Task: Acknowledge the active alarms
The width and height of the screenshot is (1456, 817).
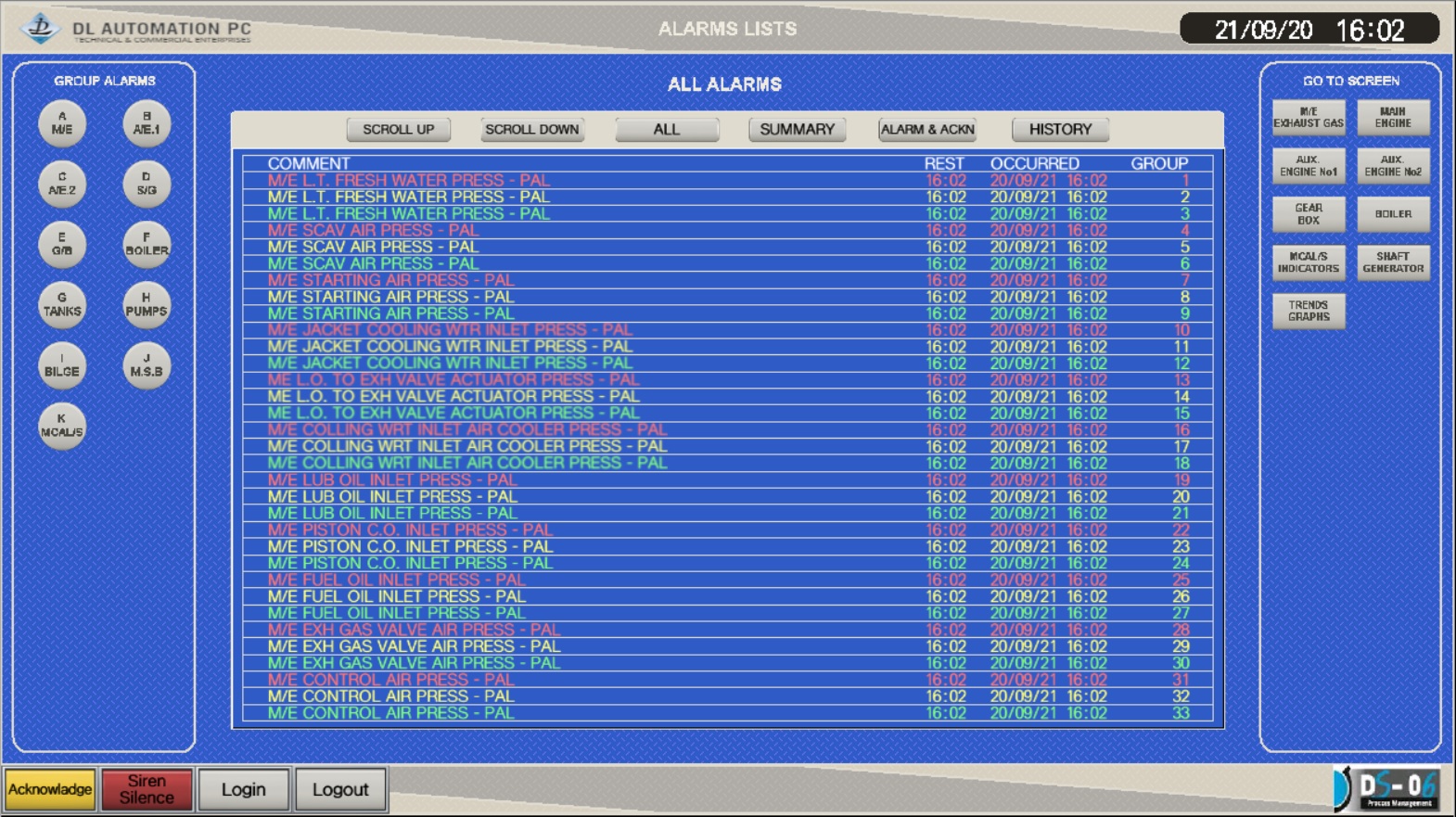Action: point(50,789)
